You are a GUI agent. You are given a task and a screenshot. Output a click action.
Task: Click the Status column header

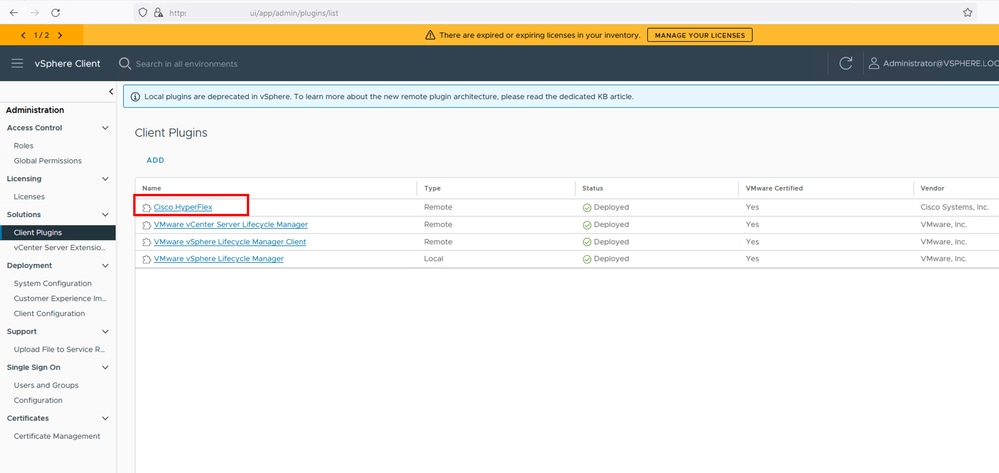[593, 189]
